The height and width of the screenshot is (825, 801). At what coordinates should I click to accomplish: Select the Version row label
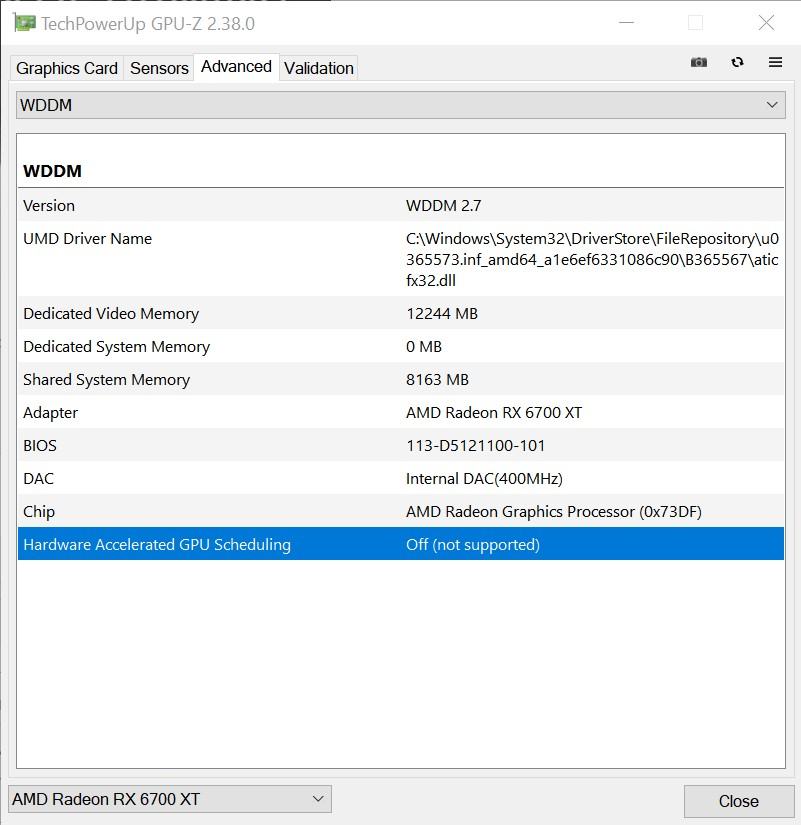pos(49,206)
